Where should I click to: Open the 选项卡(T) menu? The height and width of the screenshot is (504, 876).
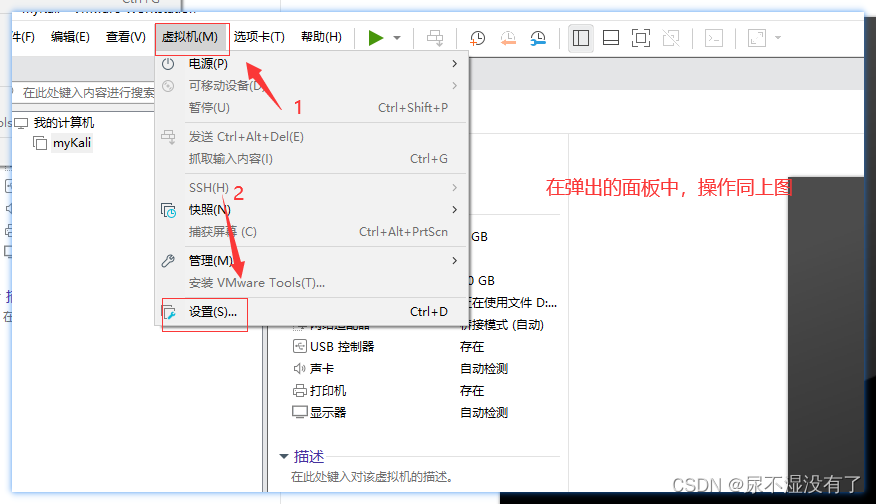coord(259,37)
